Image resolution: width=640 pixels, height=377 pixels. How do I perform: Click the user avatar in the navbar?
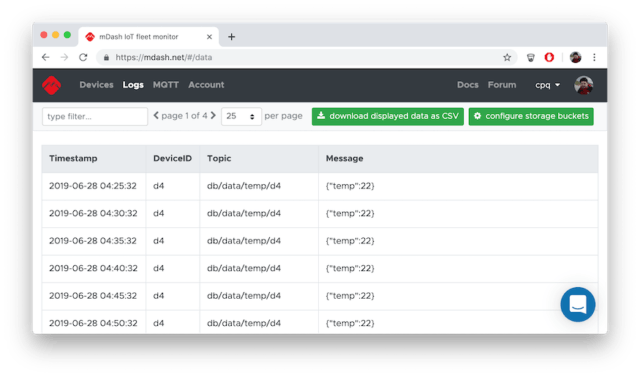click(x=584, y=85)
